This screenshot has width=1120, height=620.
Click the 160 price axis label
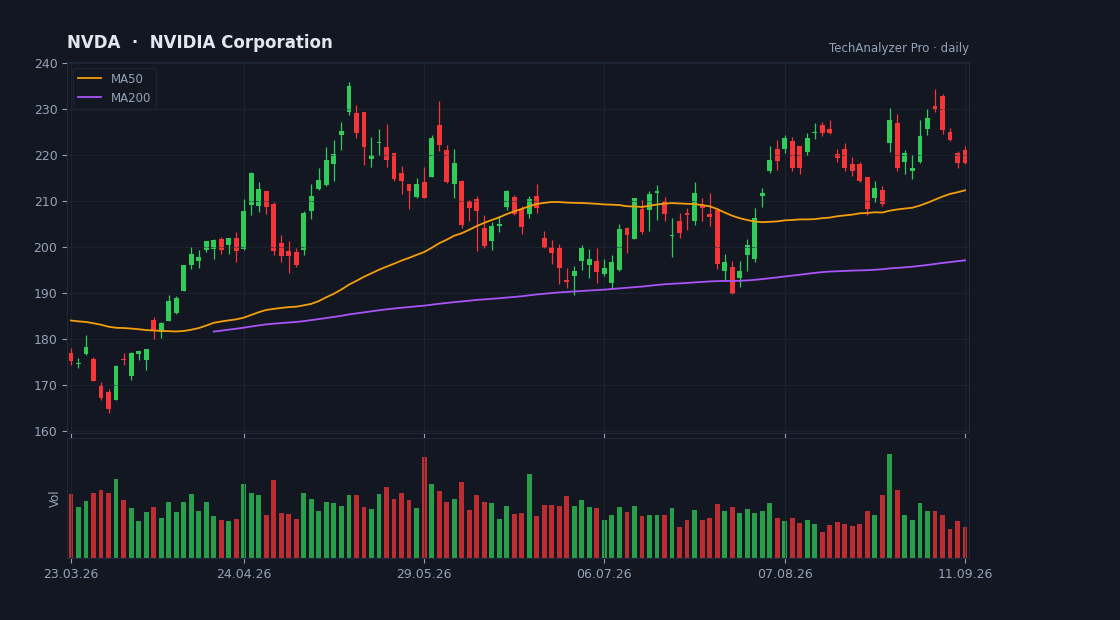pyautogui.click(x=46, y=431)
